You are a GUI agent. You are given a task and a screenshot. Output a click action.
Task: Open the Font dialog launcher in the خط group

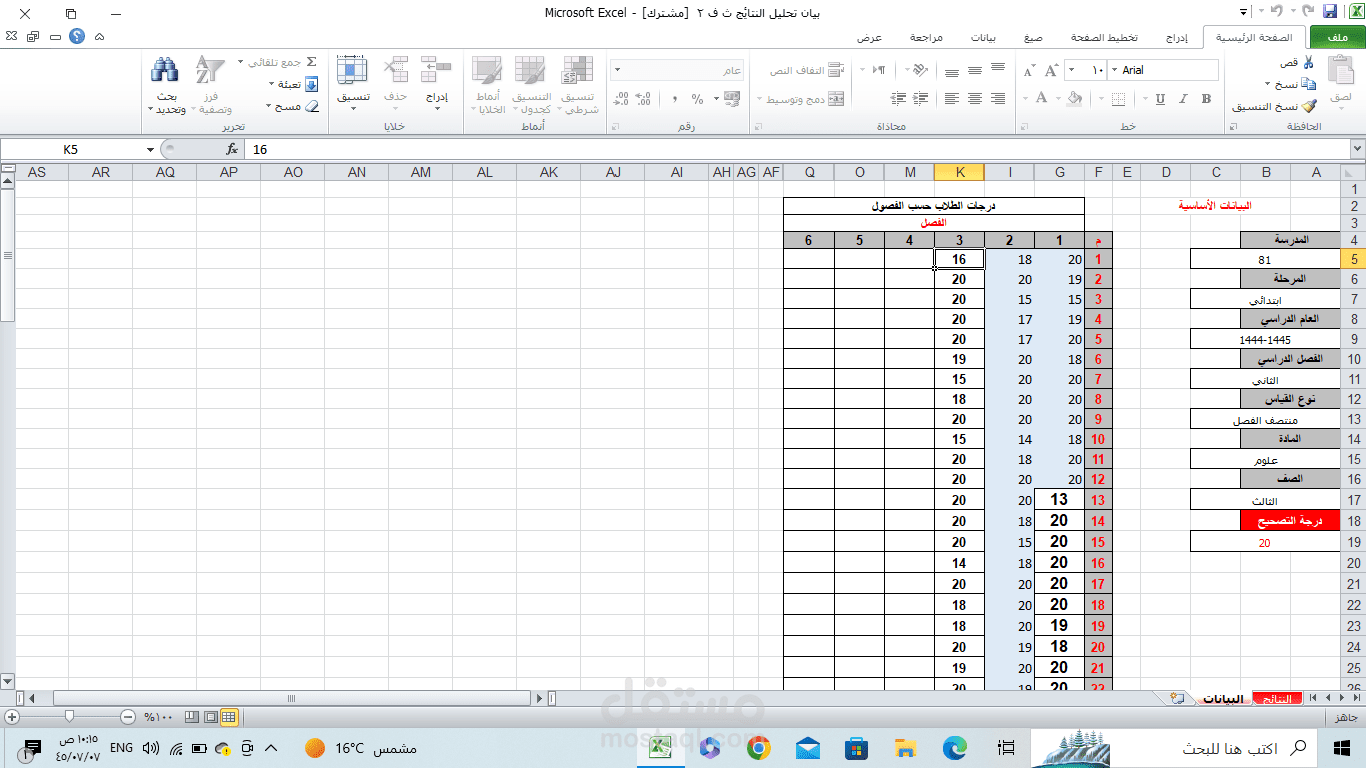coord(1022,128)
